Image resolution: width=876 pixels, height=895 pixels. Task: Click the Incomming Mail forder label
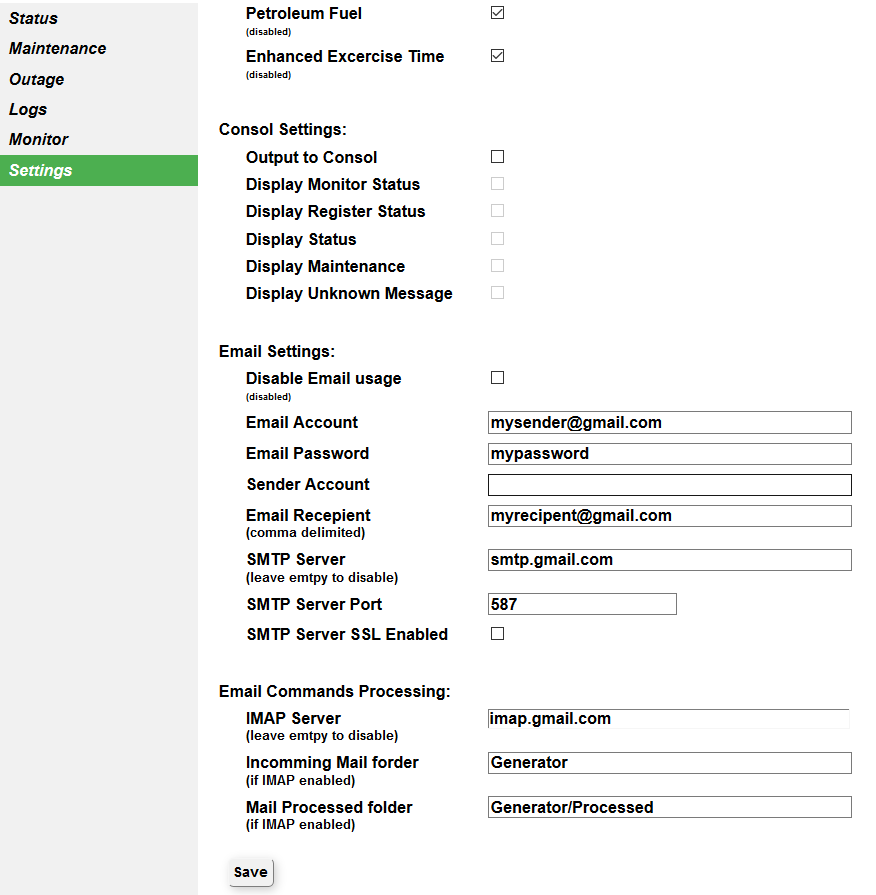pyautogui.click(x=332, y=763)
